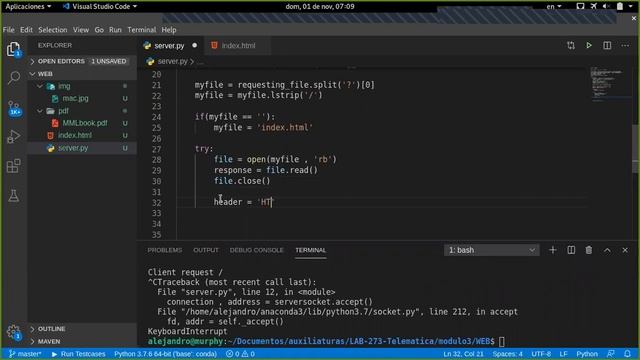Select the server.py editor tab
This screenshot has height=360, width=640.
(170, 45)
